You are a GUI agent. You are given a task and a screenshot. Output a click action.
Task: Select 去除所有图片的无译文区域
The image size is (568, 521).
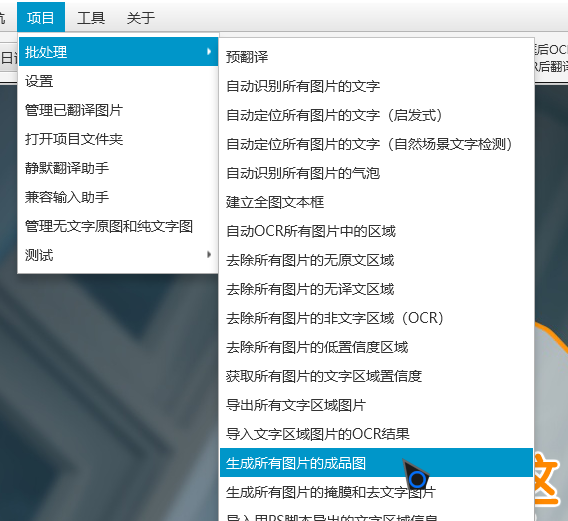coord(376,289)
